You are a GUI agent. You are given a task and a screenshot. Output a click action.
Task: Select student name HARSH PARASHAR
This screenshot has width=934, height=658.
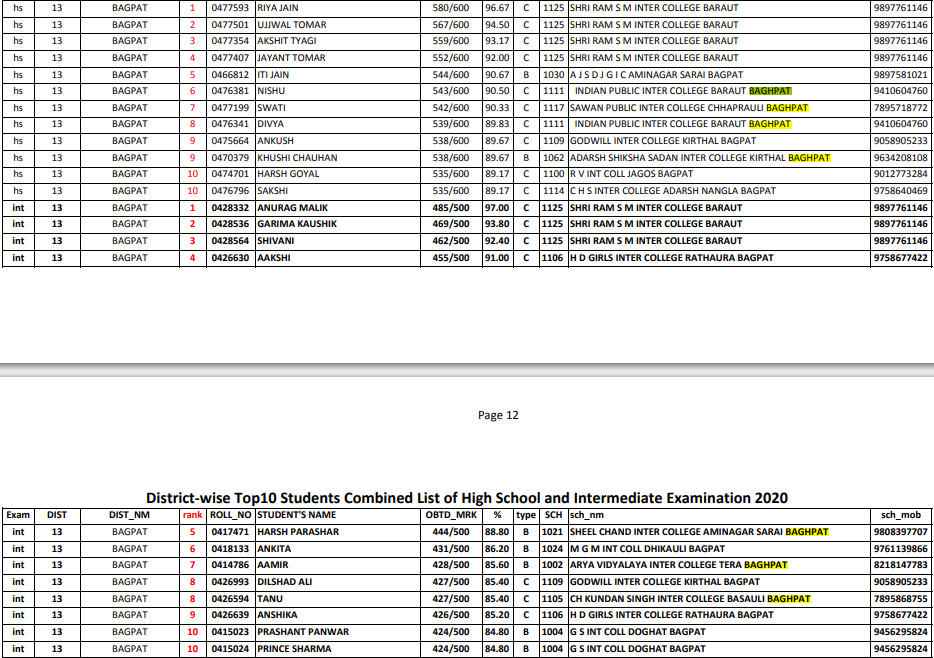tap(298, 532)
